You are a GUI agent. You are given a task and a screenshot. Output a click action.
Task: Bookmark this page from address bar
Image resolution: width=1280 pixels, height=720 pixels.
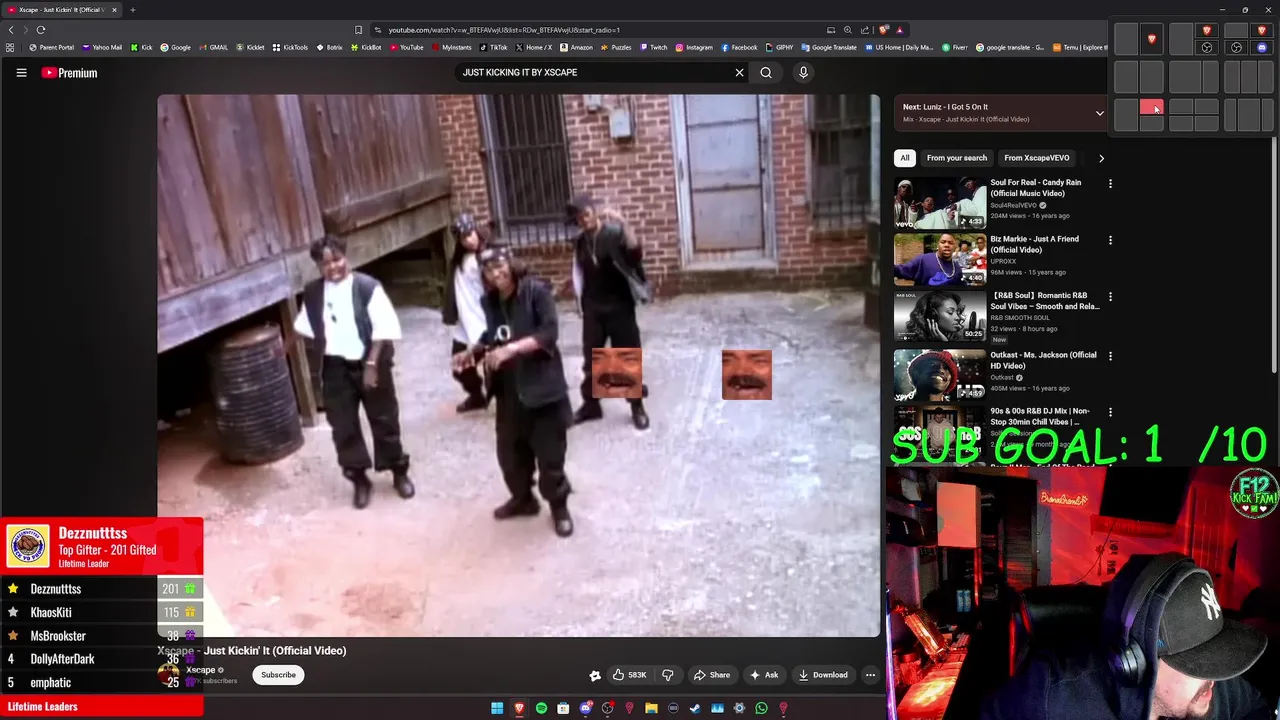[359, 30]
